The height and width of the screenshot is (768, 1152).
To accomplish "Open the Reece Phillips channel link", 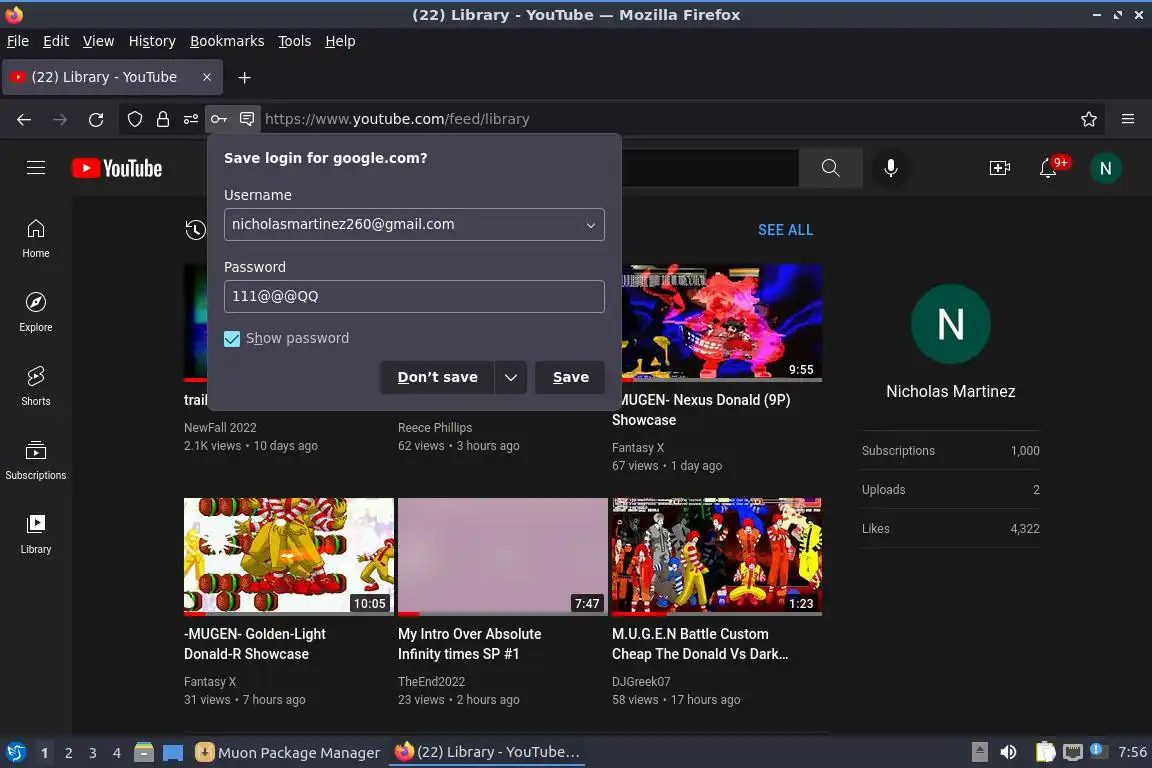I will tap(435, 428).
